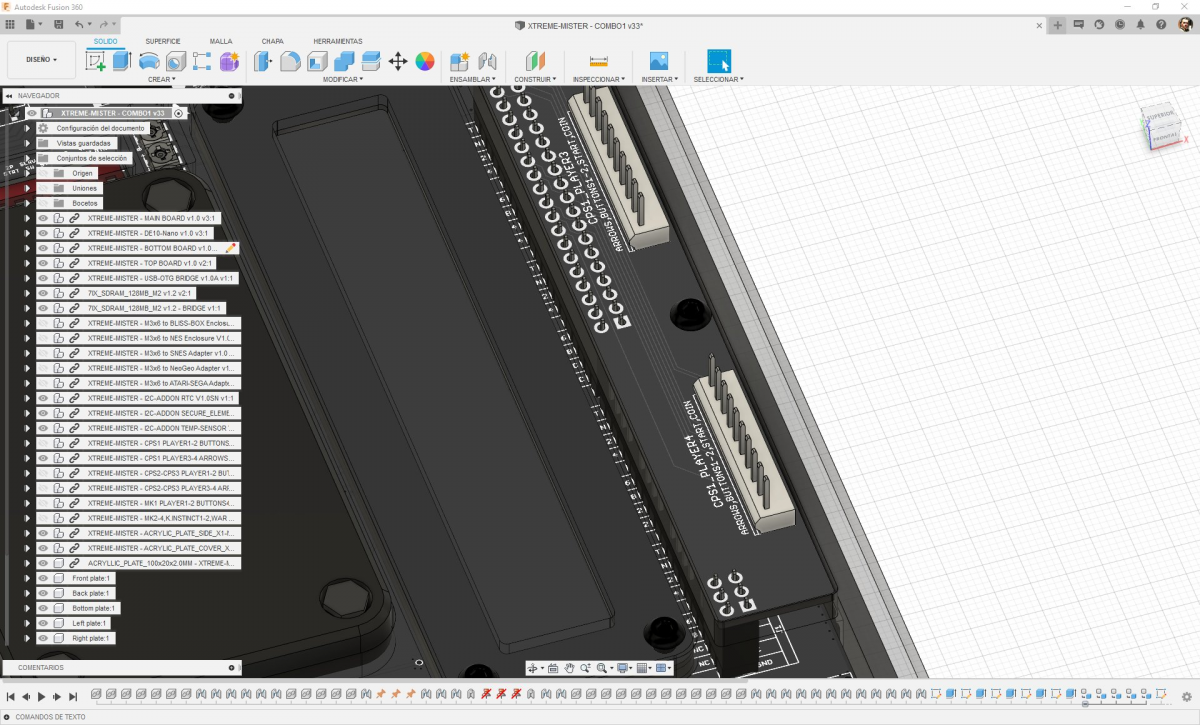Click the Measure tool icon
Viewport: 1200px width, 725px height.
[x=599, y=61]
